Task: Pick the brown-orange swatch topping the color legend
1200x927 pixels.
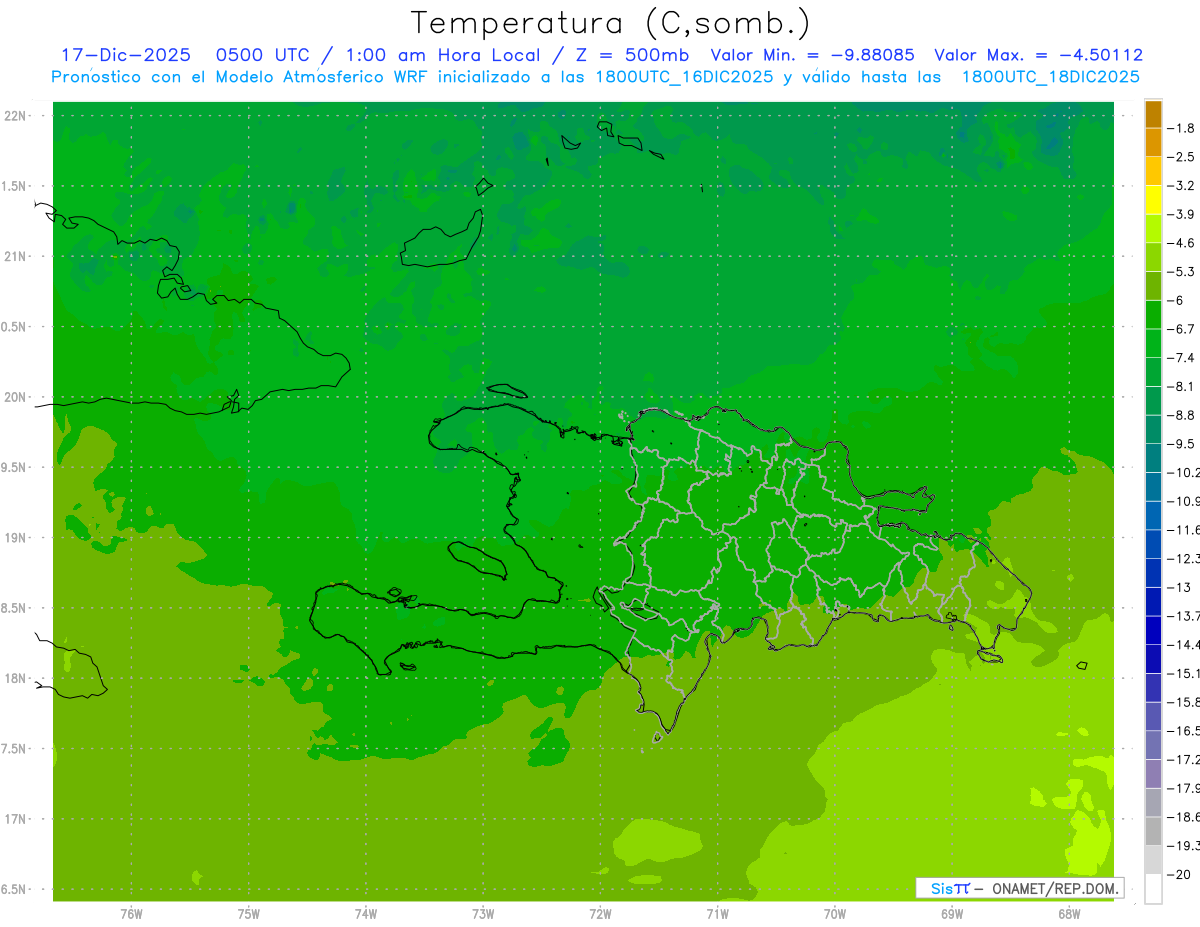Action: click(x=1153, y=114)
